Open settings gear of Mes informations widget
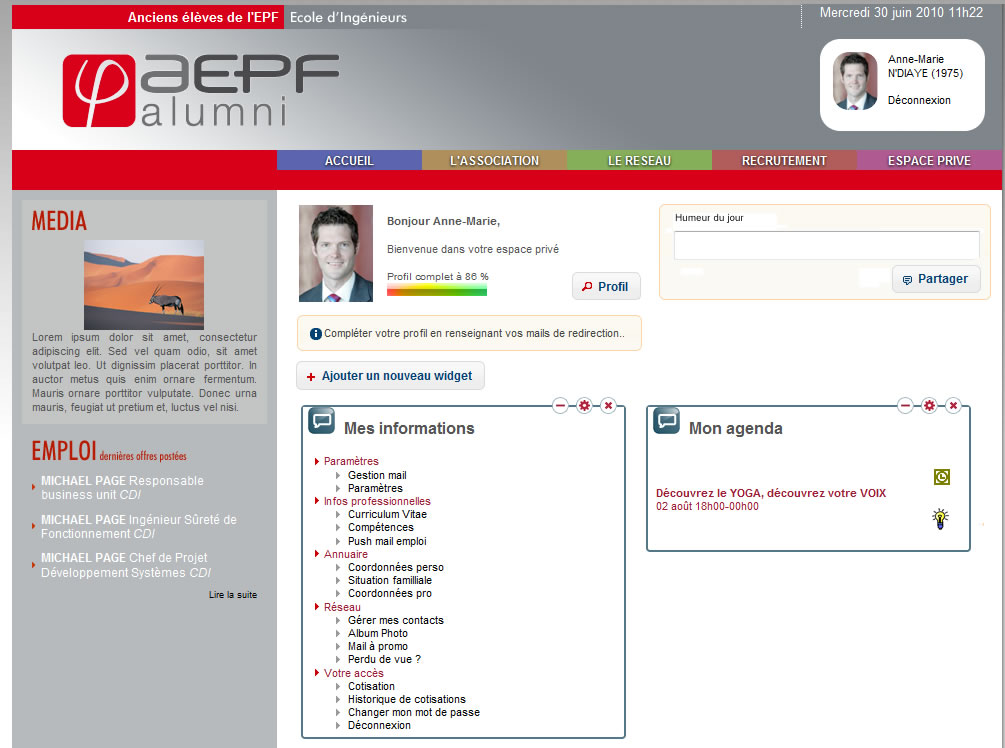Screen dimensions: 1005x748 (x=584, y=405)
